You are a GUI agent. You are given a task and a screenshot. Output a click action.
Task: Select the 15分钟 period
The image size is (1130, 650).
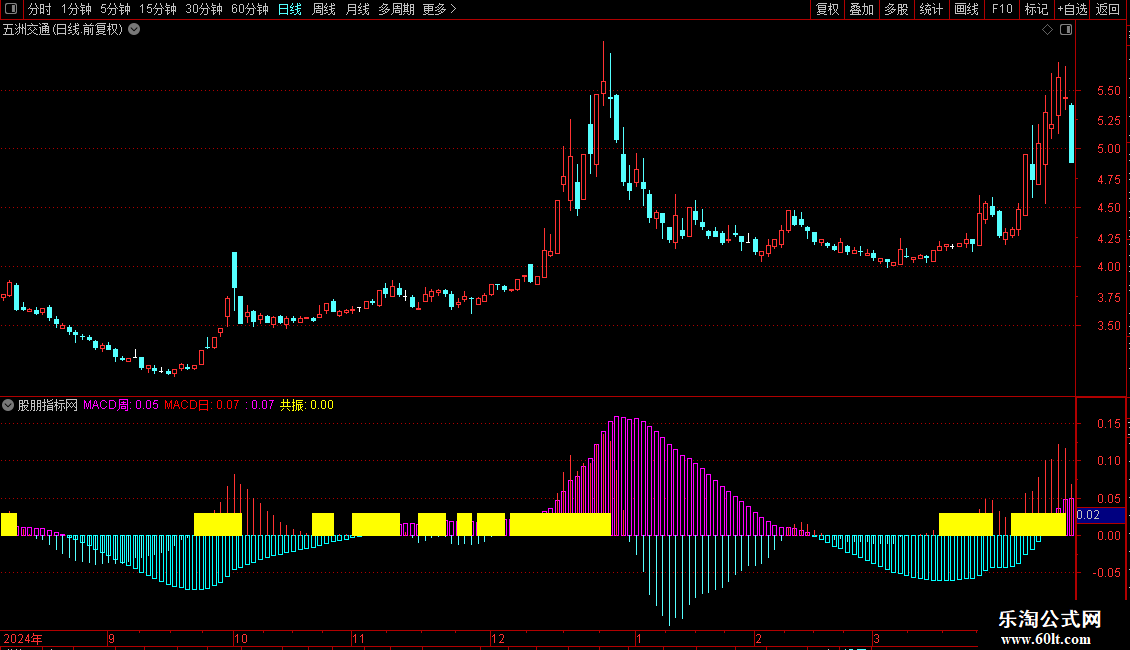coord(158,9)
